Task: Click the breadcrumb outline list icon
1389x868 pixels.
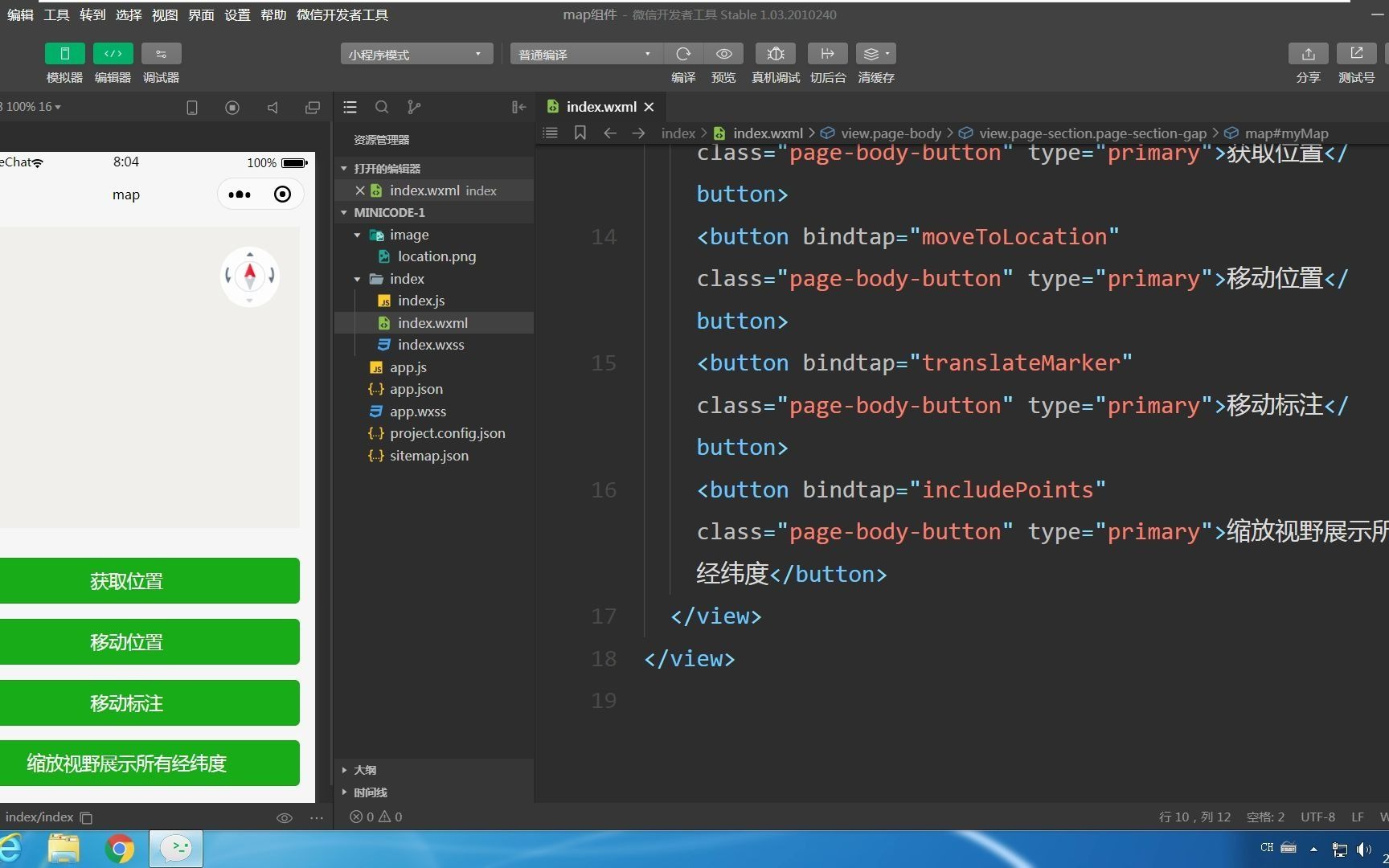Action: pos(550,133)
